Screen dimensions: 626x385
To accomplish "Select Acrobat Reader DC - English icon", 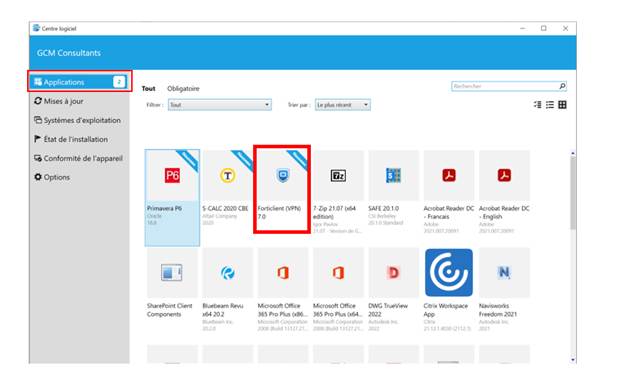I will click(504, 175).
